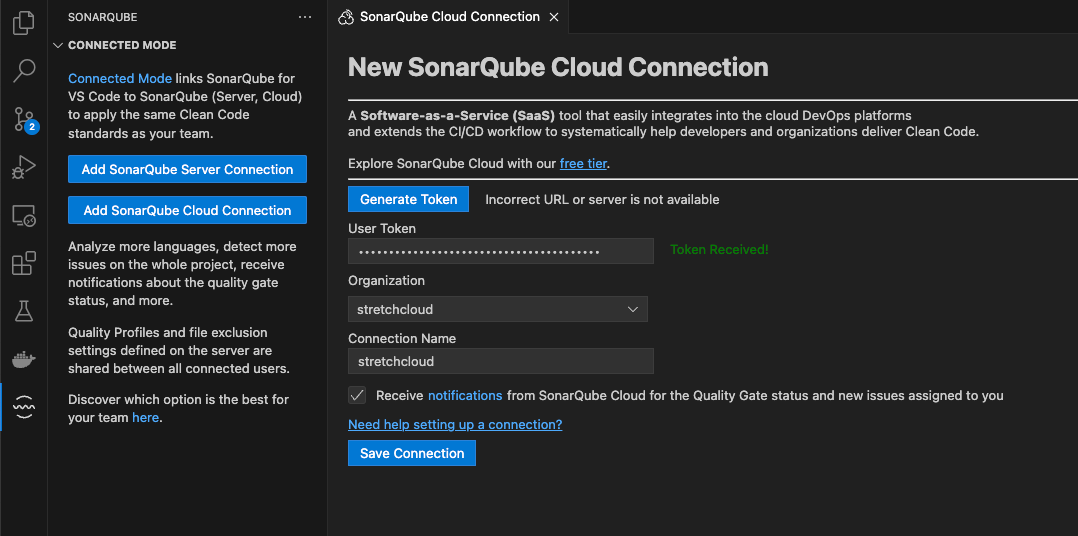
Task: Open Source Control with 2 pending changes
Action: pos(23,120)
